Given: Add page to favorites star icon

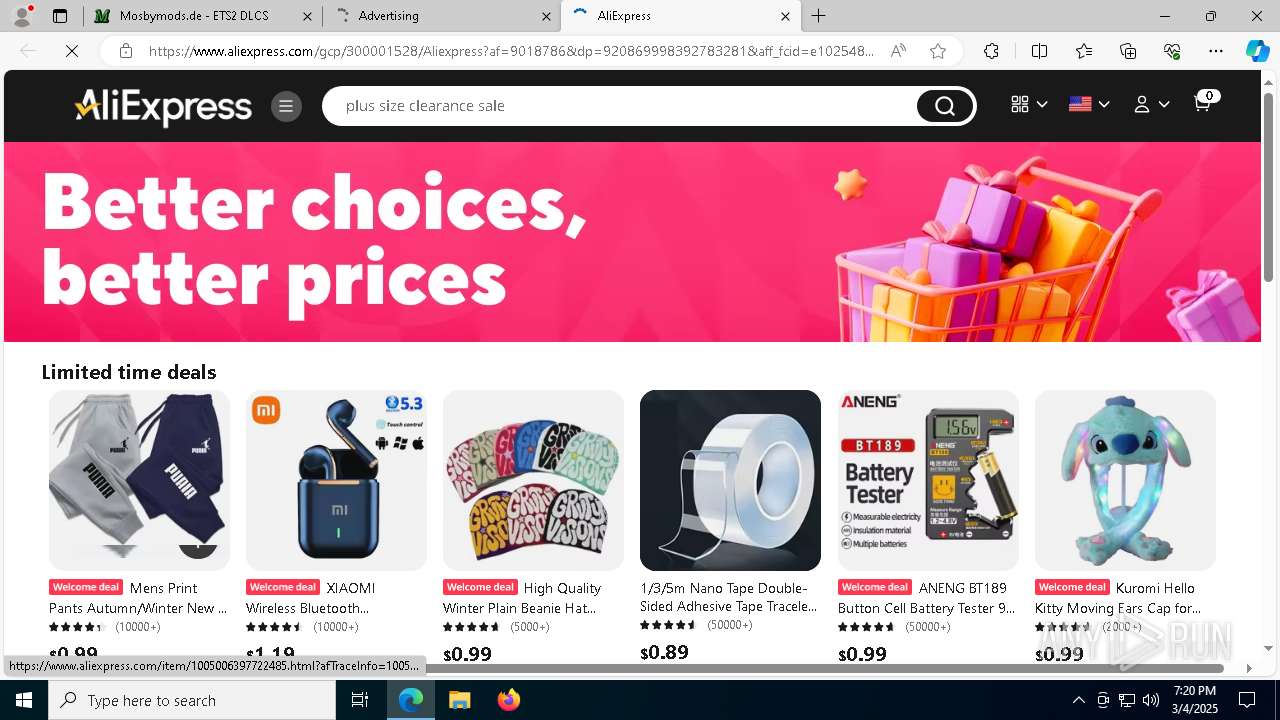Looking at the screenshot, I should 938,51.
